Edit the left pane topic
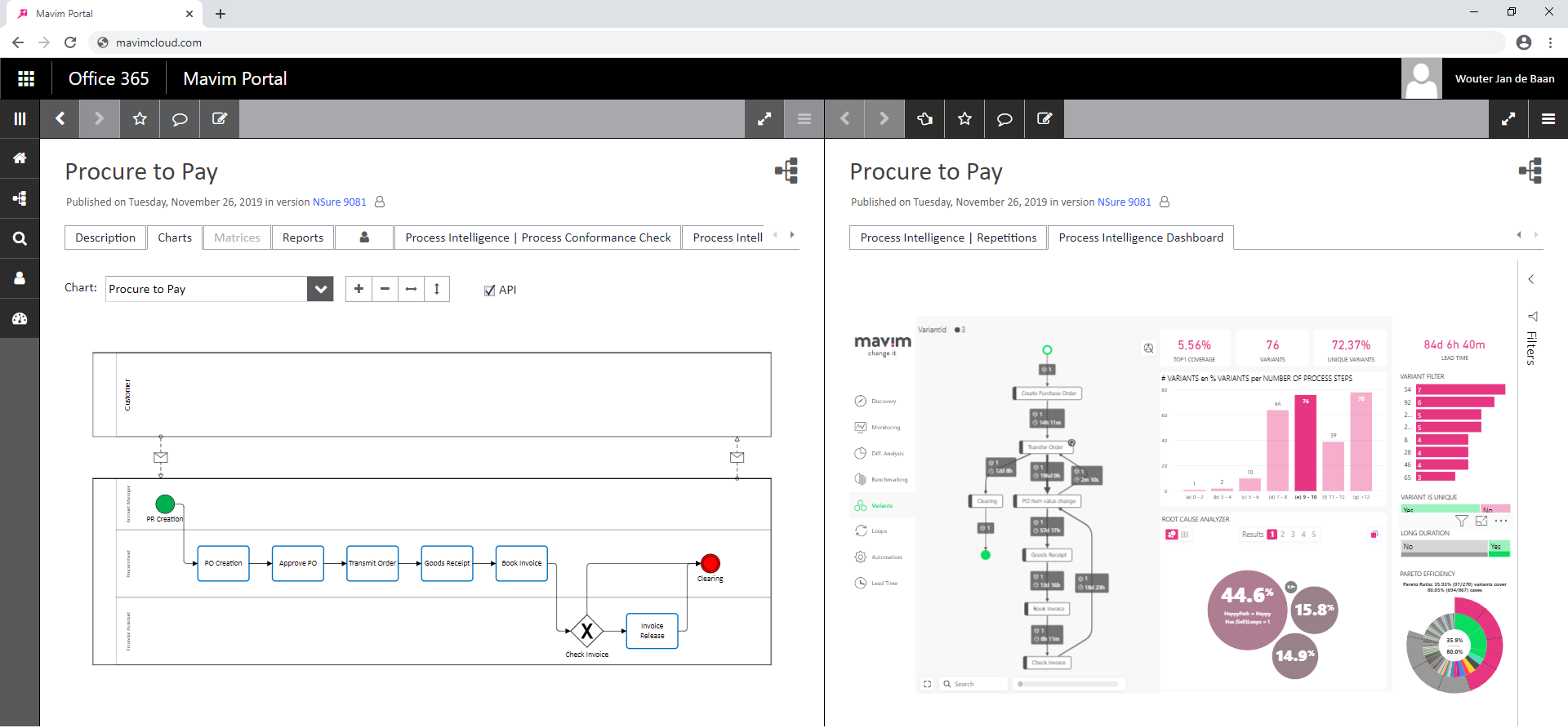 (220, 119)
